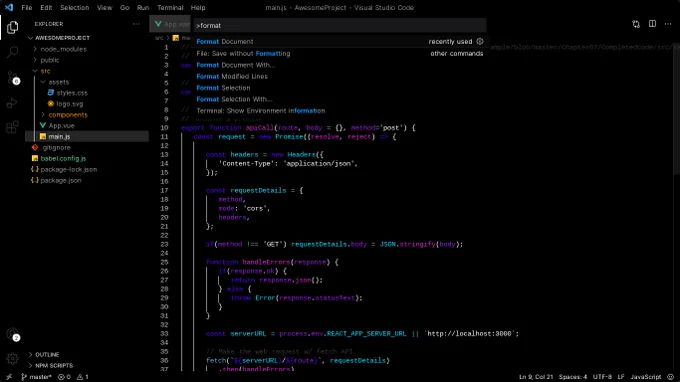Click the command palette input field
This screenshot has height=382, width=680.
point(339,26)
